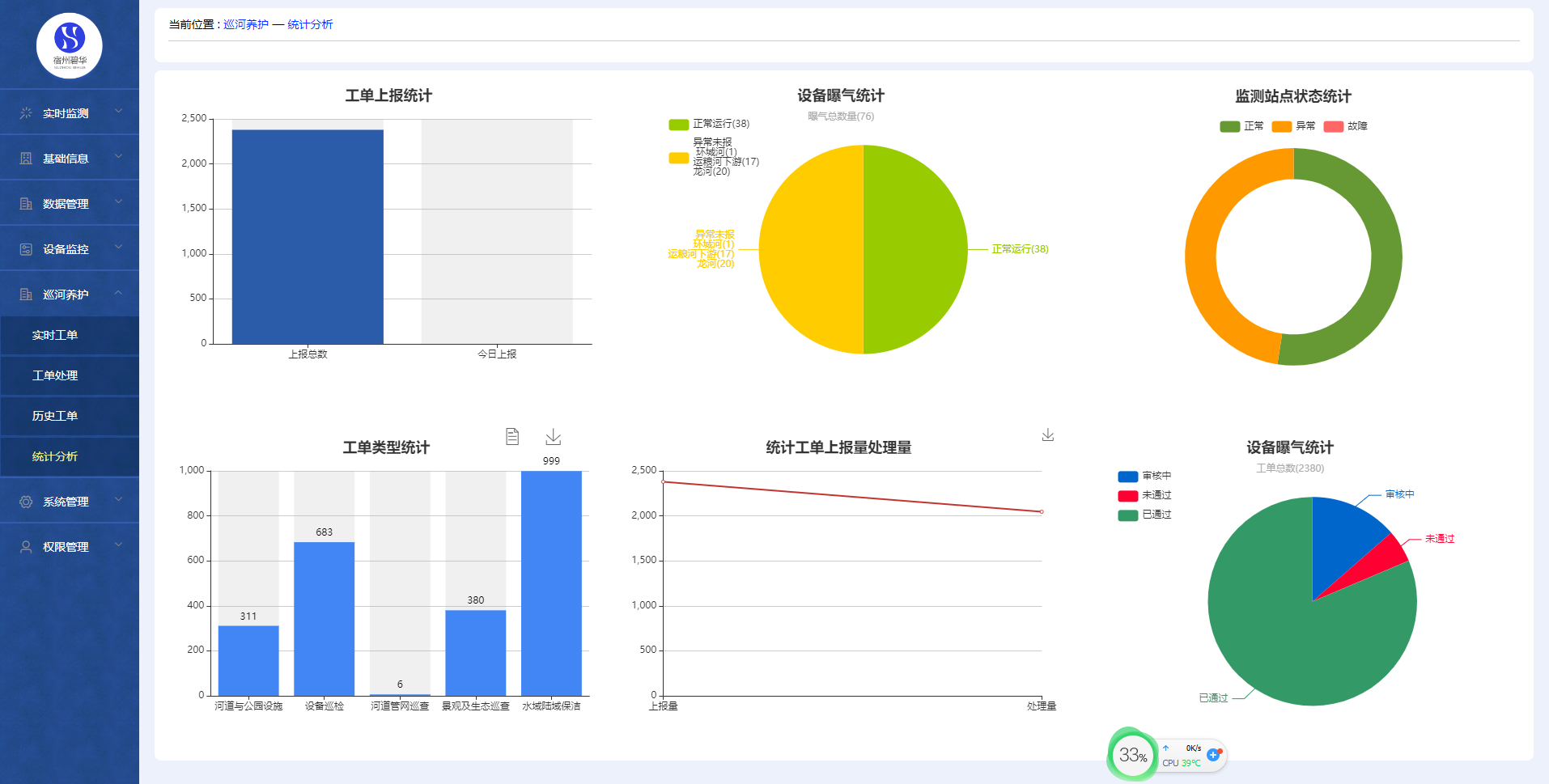
Task: Download the 工单类型统计 chart image
Action: tap(553, 437)
